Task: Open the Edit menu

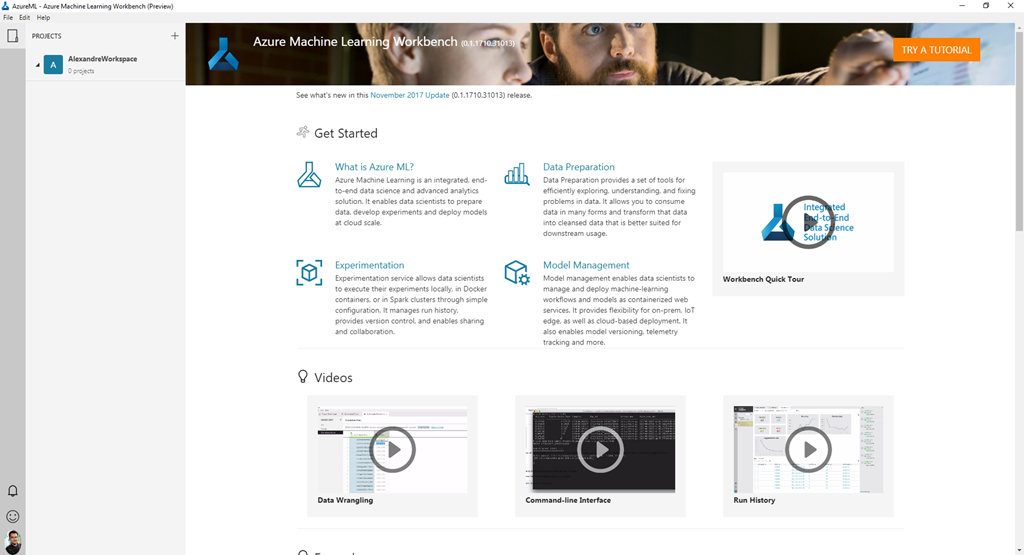Action: (25, 18)
